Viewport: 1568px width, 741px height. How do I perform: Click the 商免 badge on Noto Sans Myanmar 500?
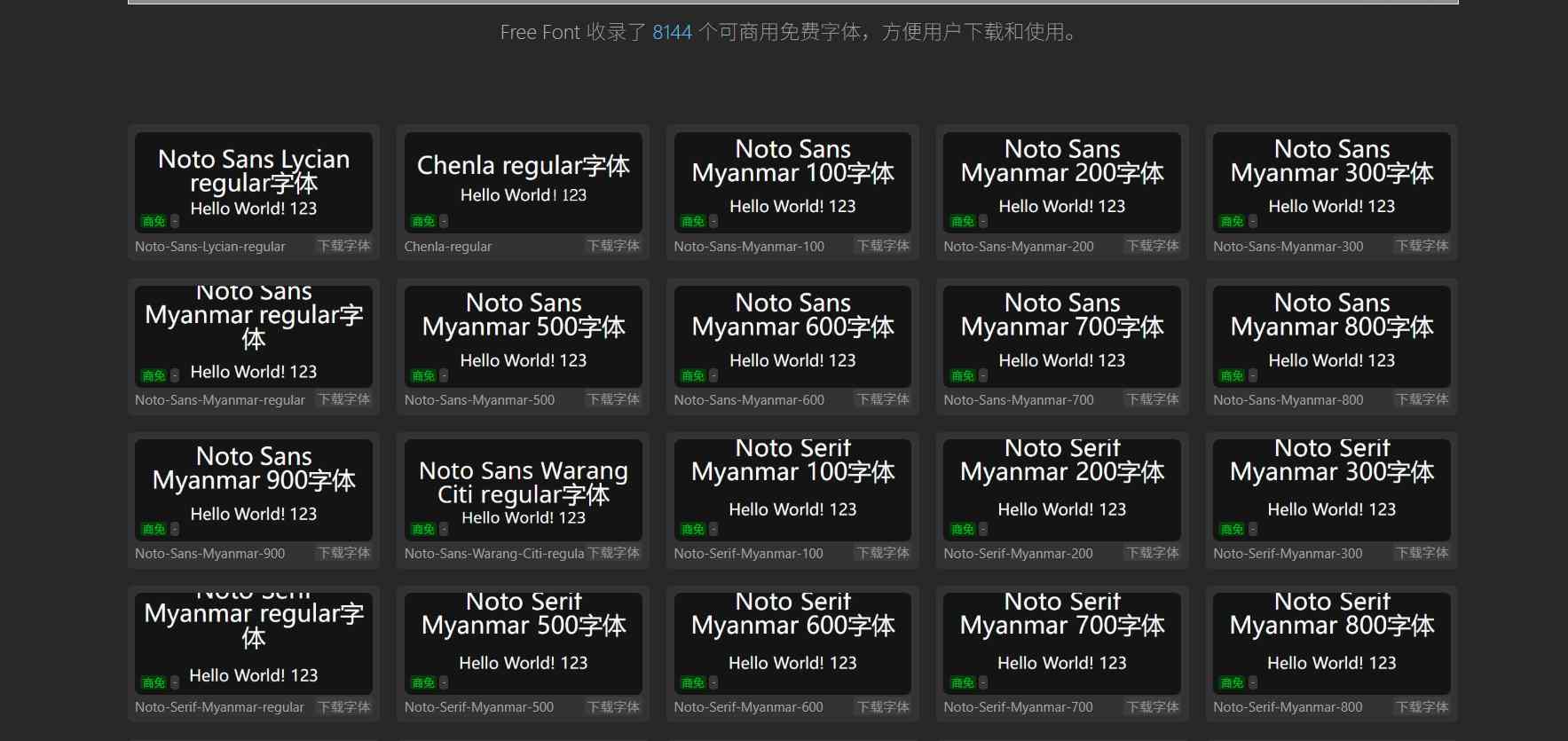[423, 376]
